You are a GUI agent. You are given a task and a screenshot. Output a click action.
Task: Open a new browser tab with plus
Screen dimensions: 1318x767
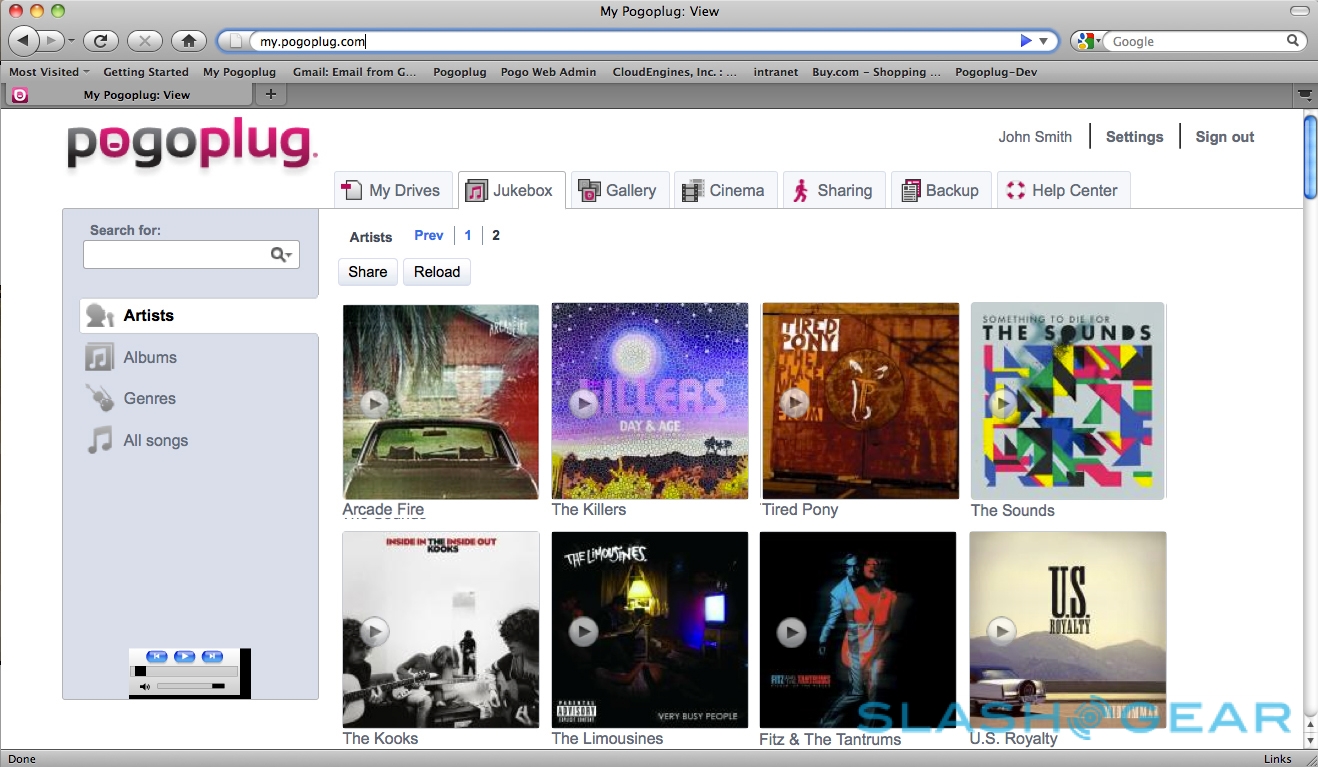[x=270, y=94]
